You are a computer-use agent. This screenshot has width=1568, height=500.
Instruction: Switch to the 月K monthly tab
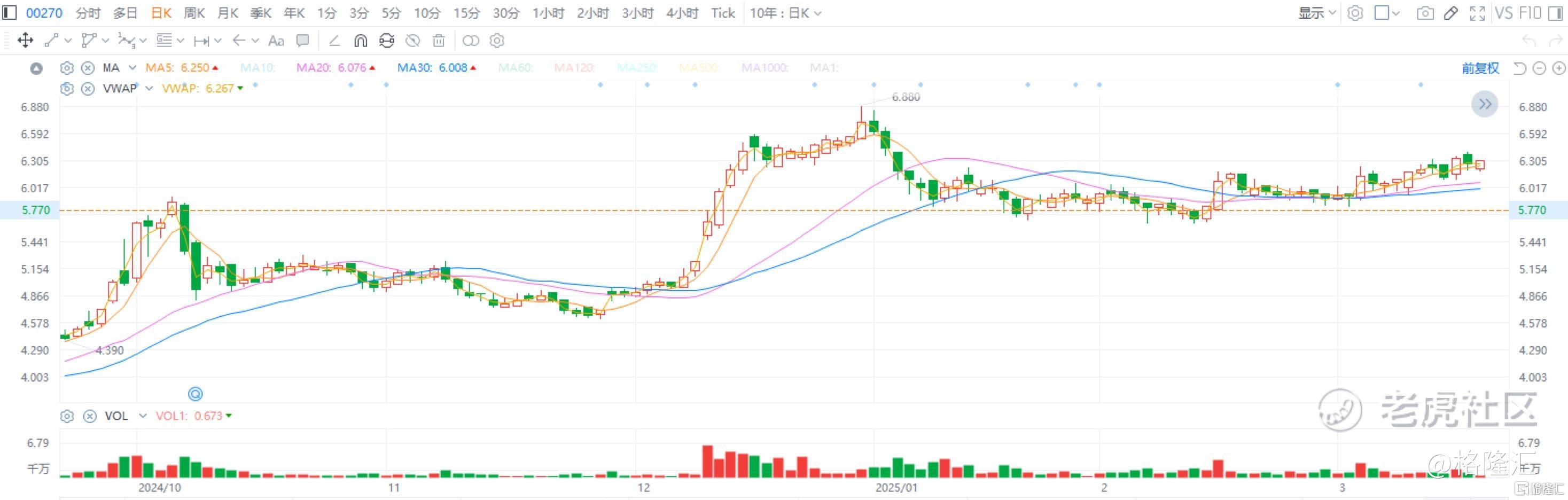(228, 13)
